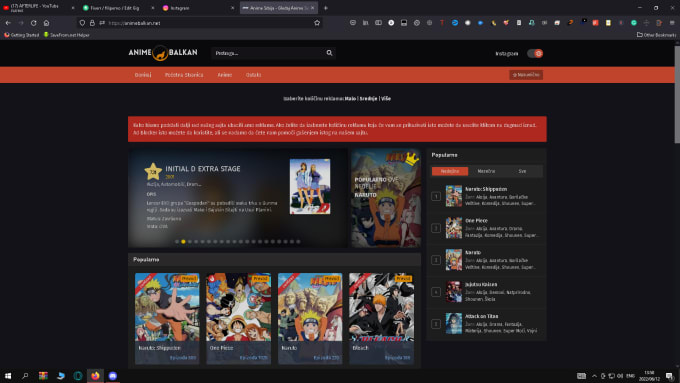Open Bleach card in Popularno grid

click(x=381, y=318)
